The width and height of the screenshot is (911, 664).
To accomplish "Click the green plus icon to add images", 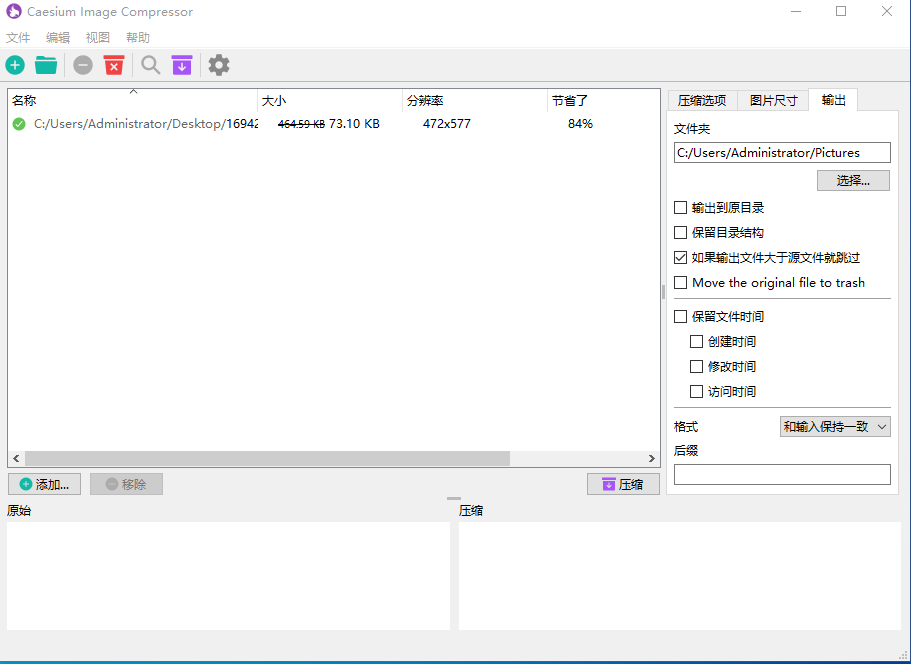I will coord(14,64).
